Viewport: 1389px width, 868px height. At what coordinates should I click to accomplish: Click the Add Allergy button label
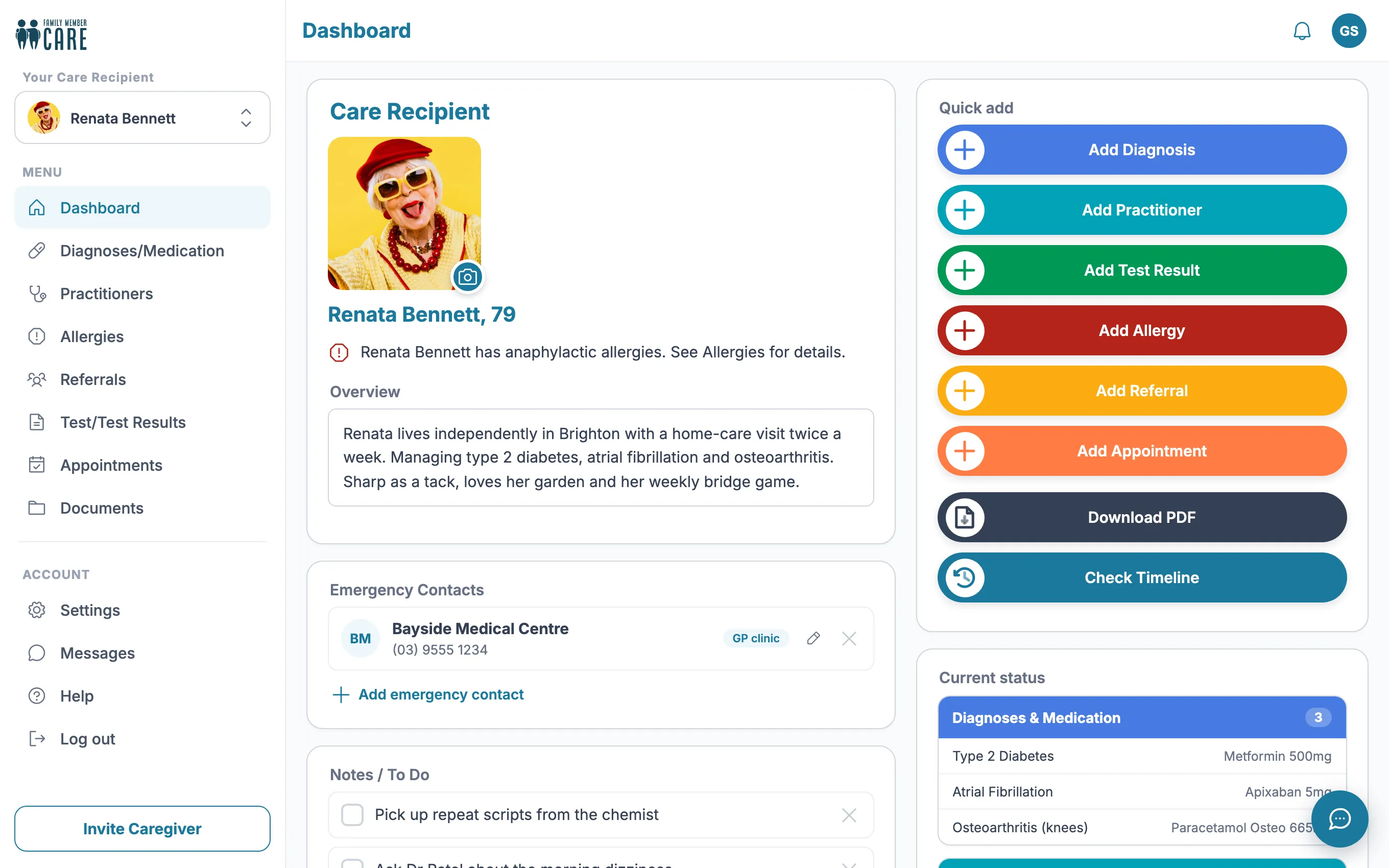(1142, 331)
